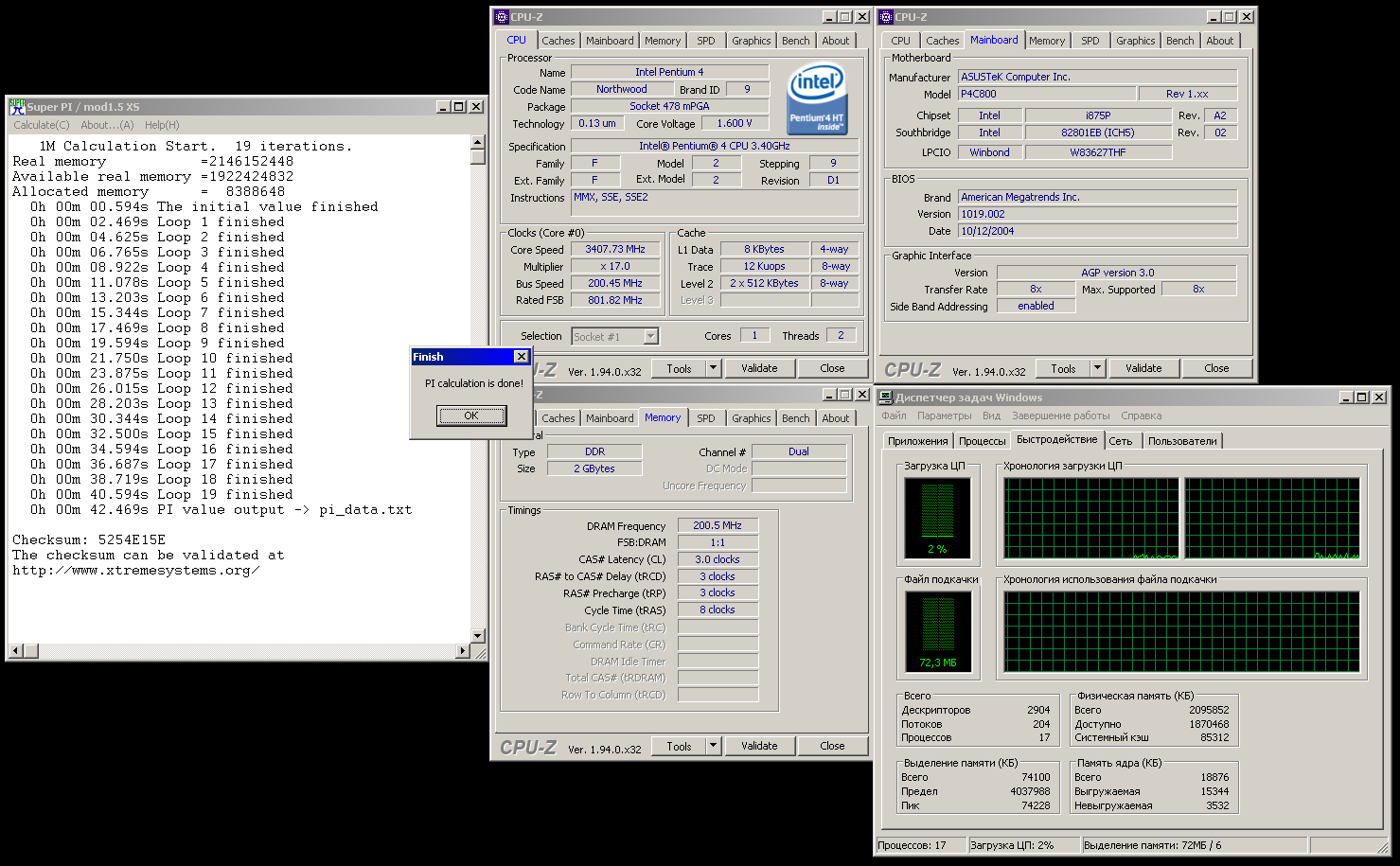Close the Finish dialog with its X button
The image size is (1400, 866).
click(x=521, y=357)
